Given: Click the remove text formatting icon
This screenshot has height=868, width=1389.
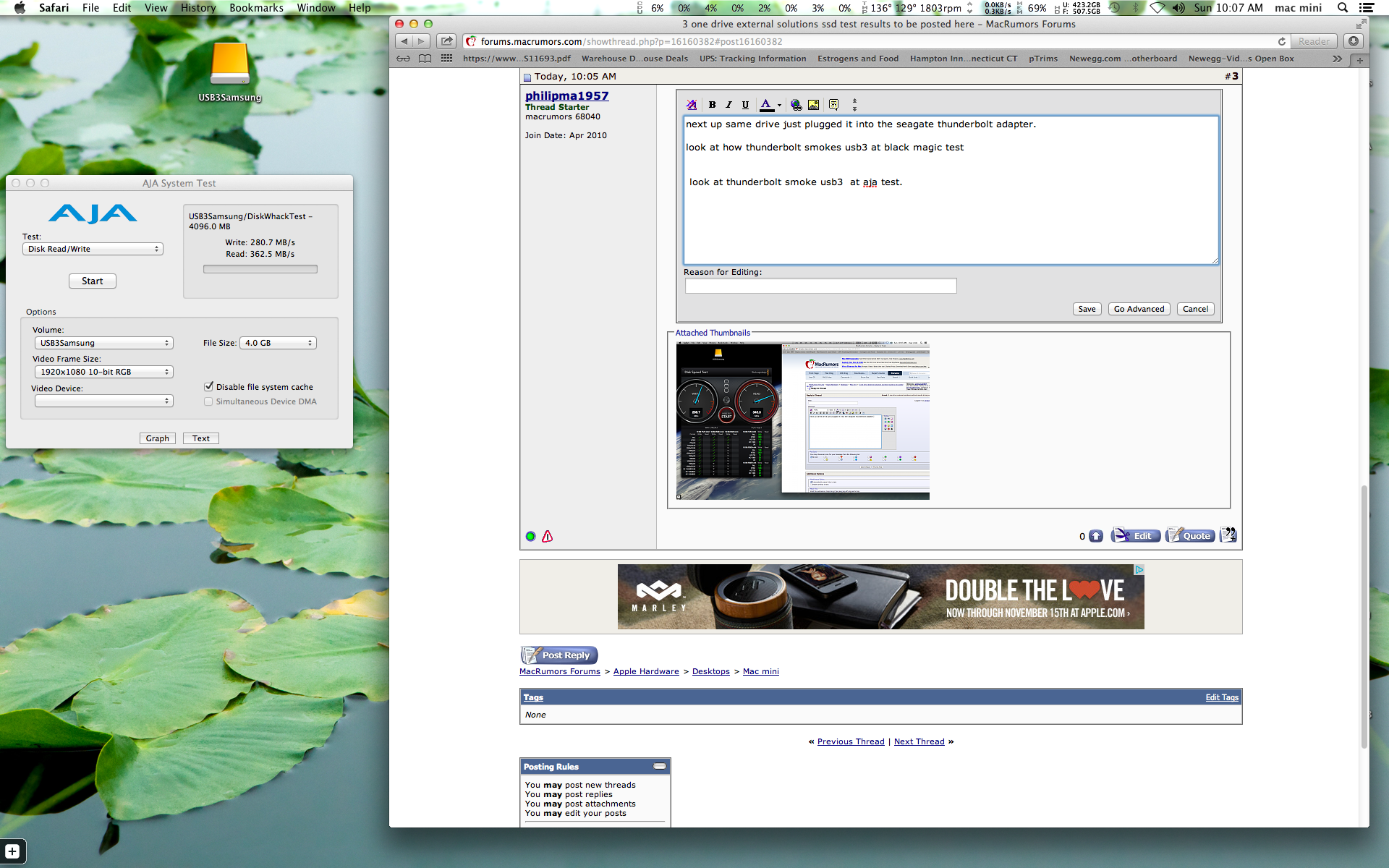Looking at the screenshot, I should click(x=692, y=105).
